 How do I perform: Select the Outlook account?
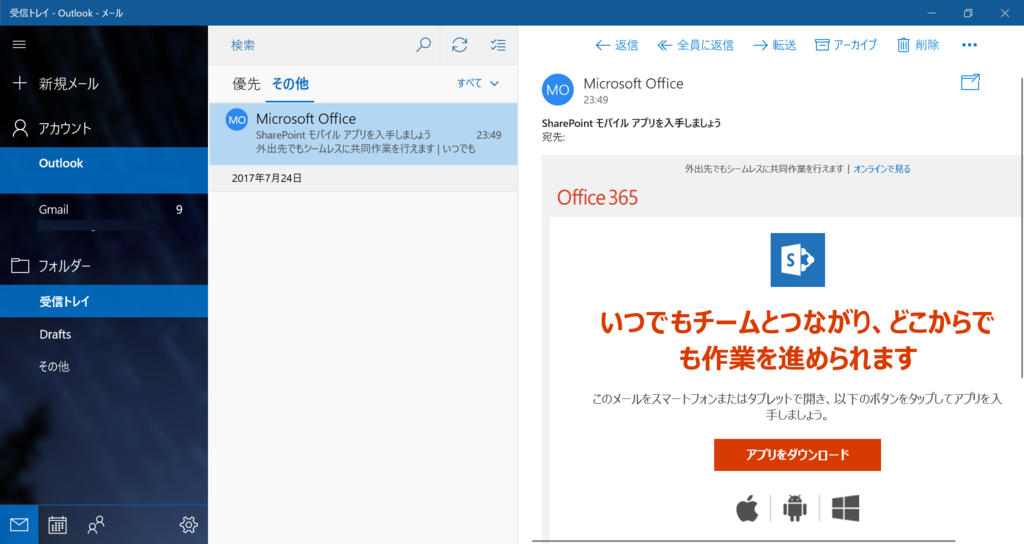pyautogui.click(x=104, y=170)
